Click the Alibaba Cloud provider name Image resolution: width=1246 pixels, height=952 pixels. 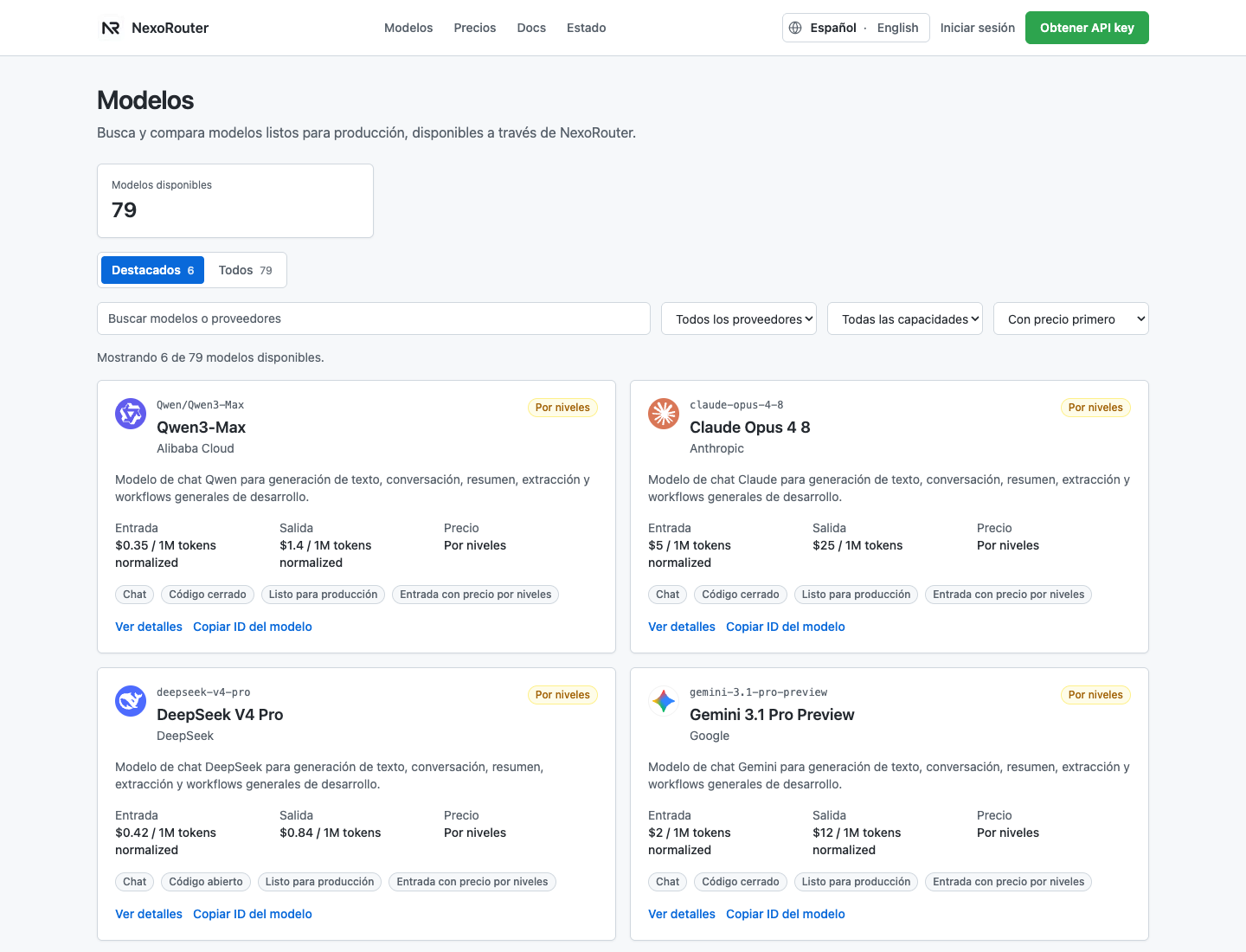point(196,448)
